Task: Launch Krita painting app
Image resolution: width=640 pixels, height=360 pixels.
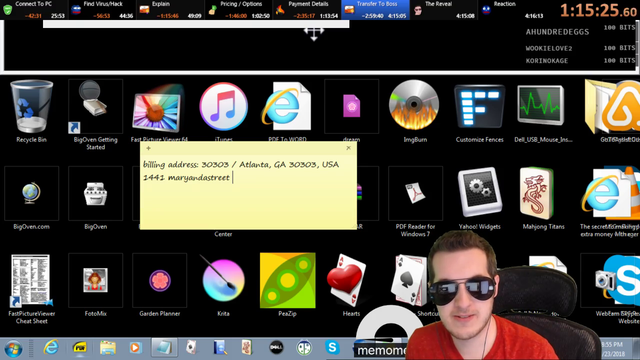Action: coord(223,285)
